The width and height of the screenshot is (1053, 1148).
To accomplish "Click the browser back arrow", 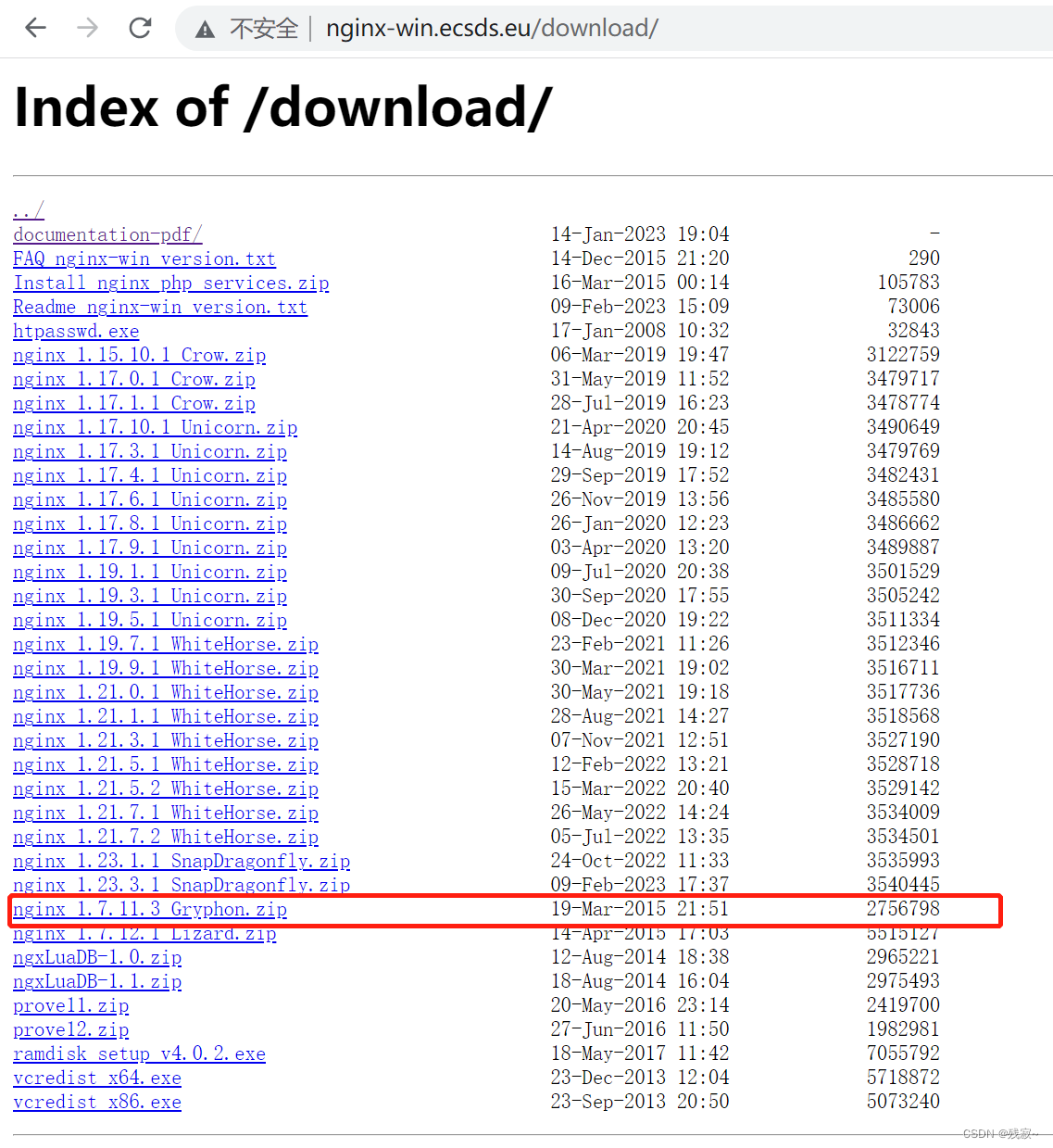I will (x=34, y=28).
